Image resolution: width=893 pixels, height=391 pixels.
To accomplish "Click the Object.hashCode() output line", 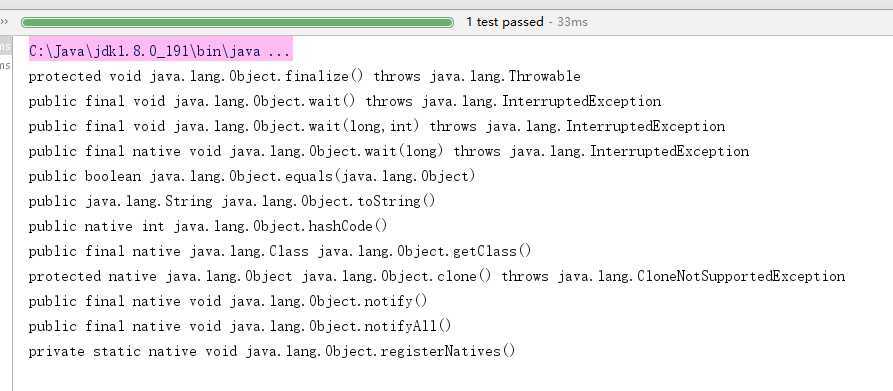I will pyautogui.click(x=208, y=227).
